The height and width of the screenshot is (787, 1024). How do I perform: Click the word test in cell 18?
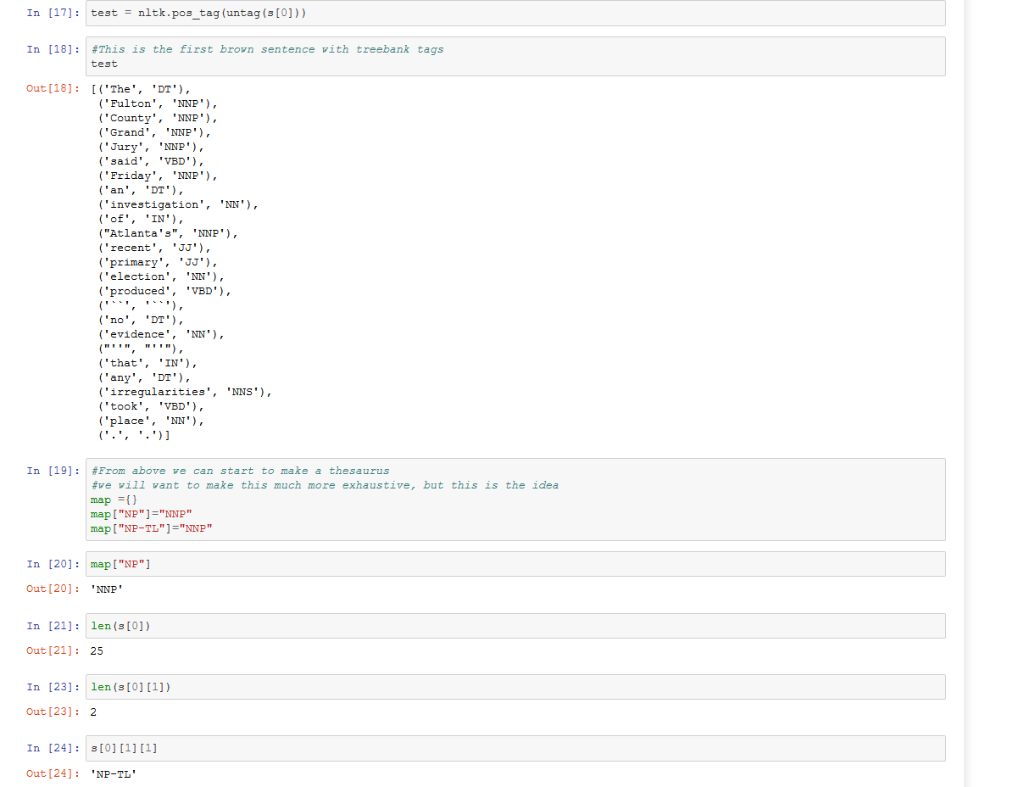(x=102, y=63)
